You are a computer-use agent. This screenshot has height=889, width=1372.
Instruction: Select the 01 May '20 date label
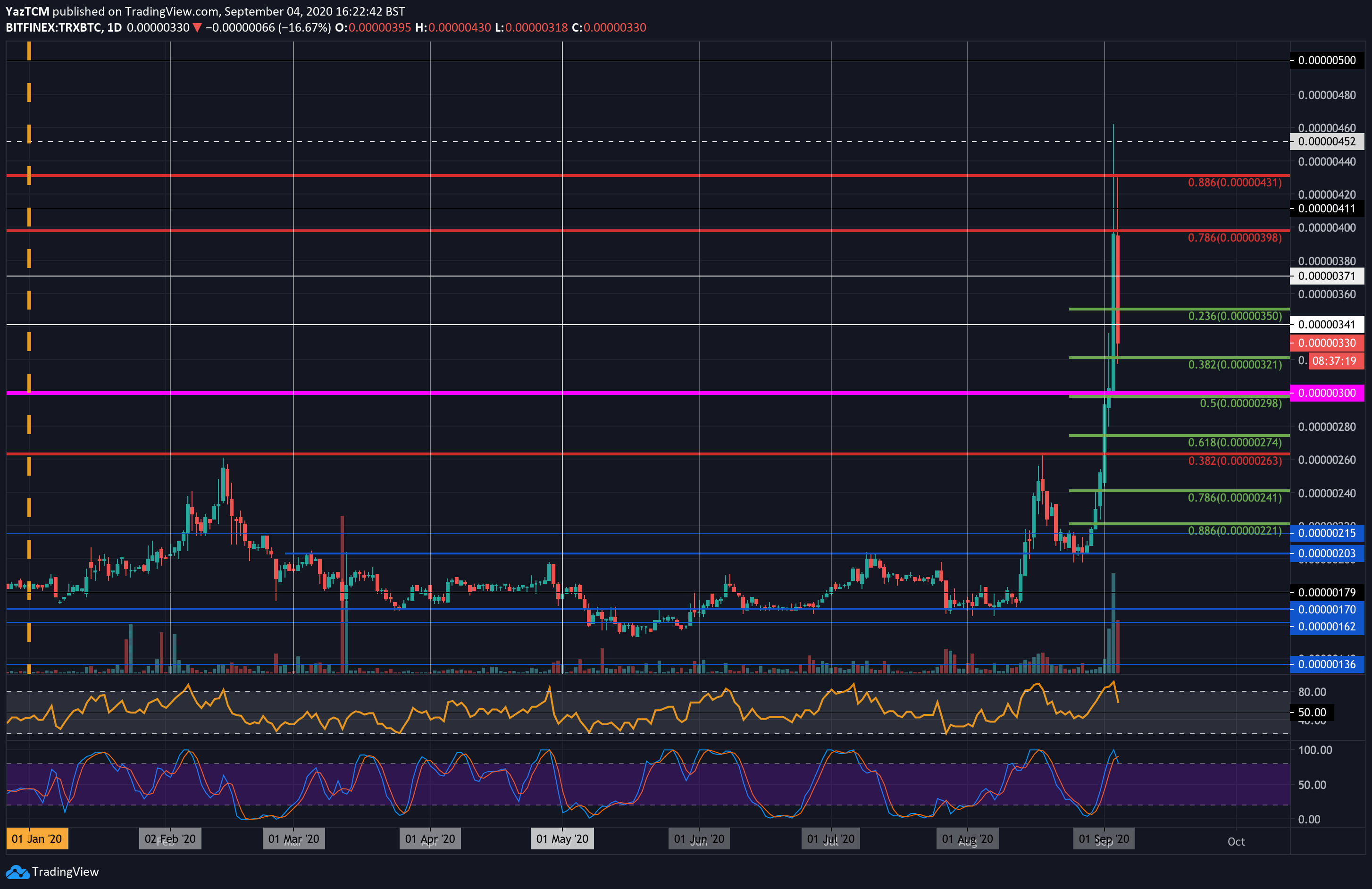click(x=562, y=839)
